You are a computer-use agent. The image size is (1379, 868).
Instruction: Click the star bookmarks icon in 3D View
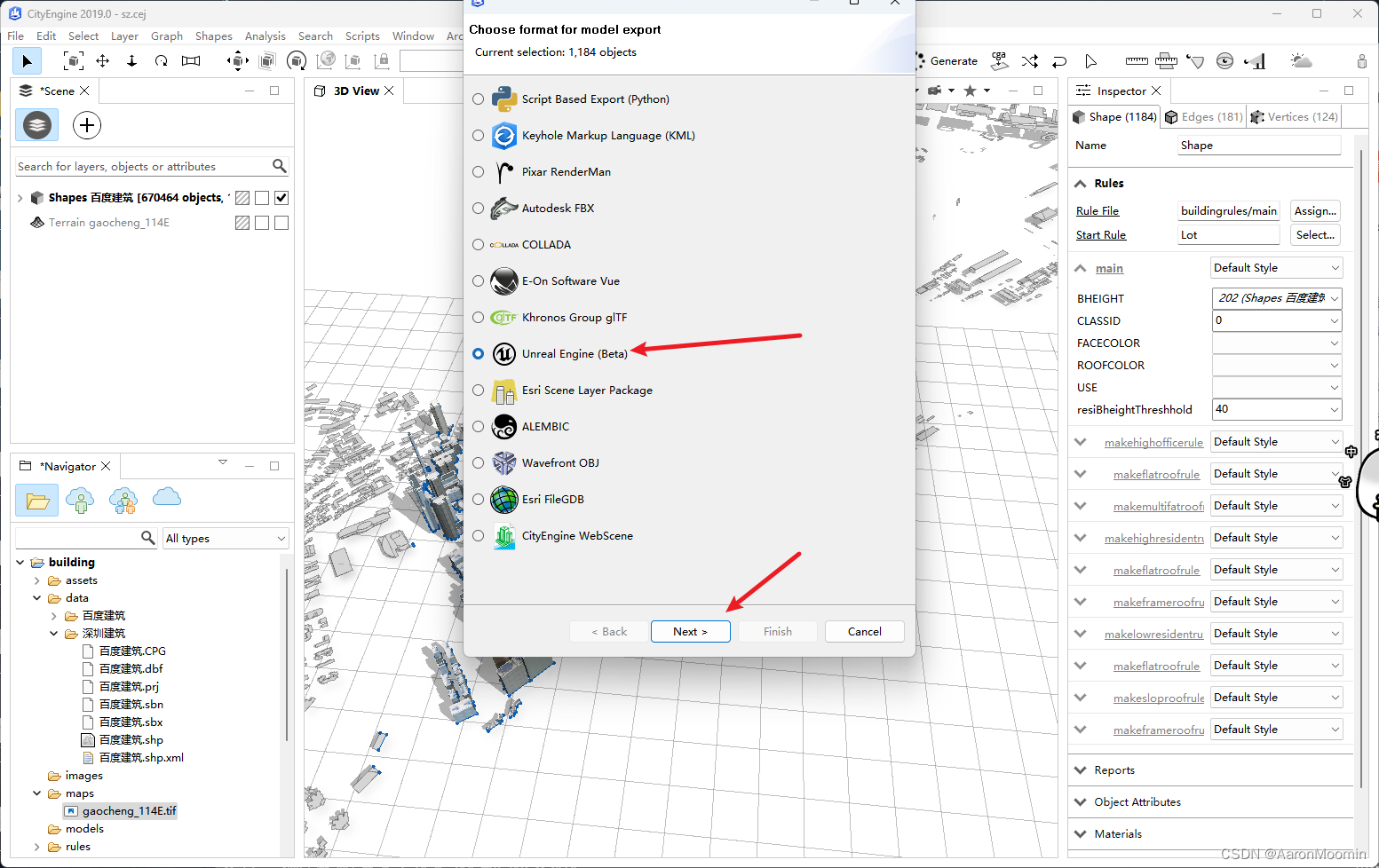pos(971,91)
